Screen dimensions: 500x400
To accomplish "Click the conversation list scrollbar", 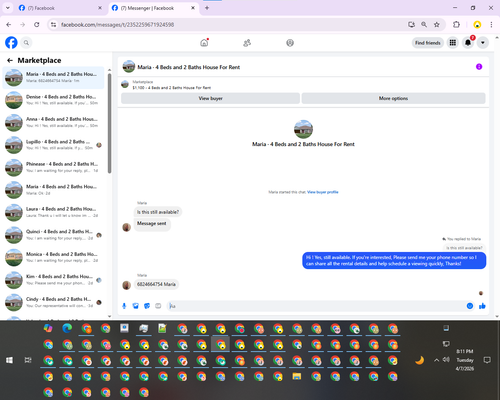I will [109, 124].
